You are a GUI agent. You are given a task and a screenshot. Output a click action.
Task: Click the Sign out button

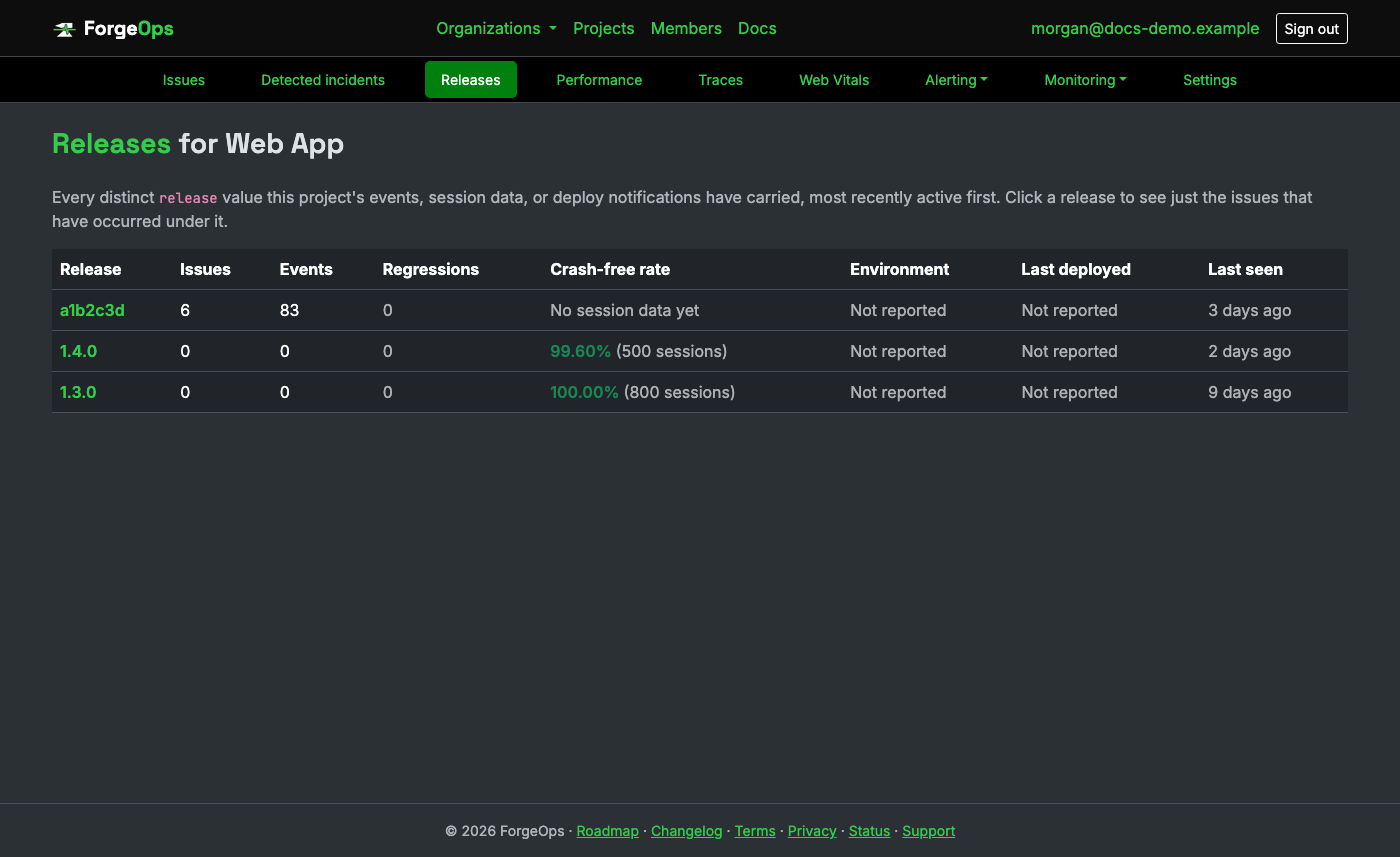point(1311,28)
